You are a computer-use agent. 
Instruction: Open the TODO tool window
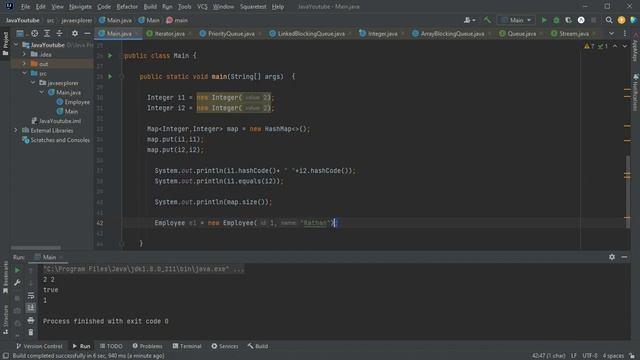pyautogui.click(x=111, y=346)
